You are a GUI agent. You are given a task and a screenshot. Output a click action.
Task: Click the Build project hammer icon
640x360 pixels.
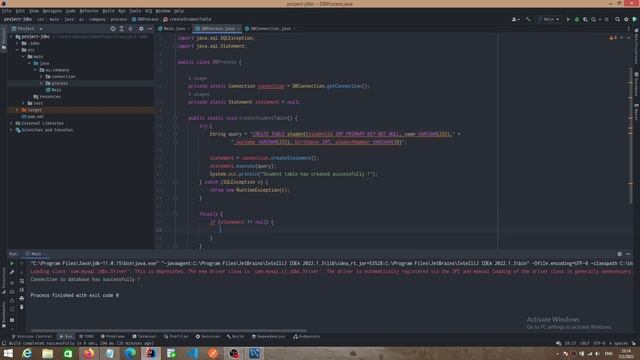[x=528, y=19]
